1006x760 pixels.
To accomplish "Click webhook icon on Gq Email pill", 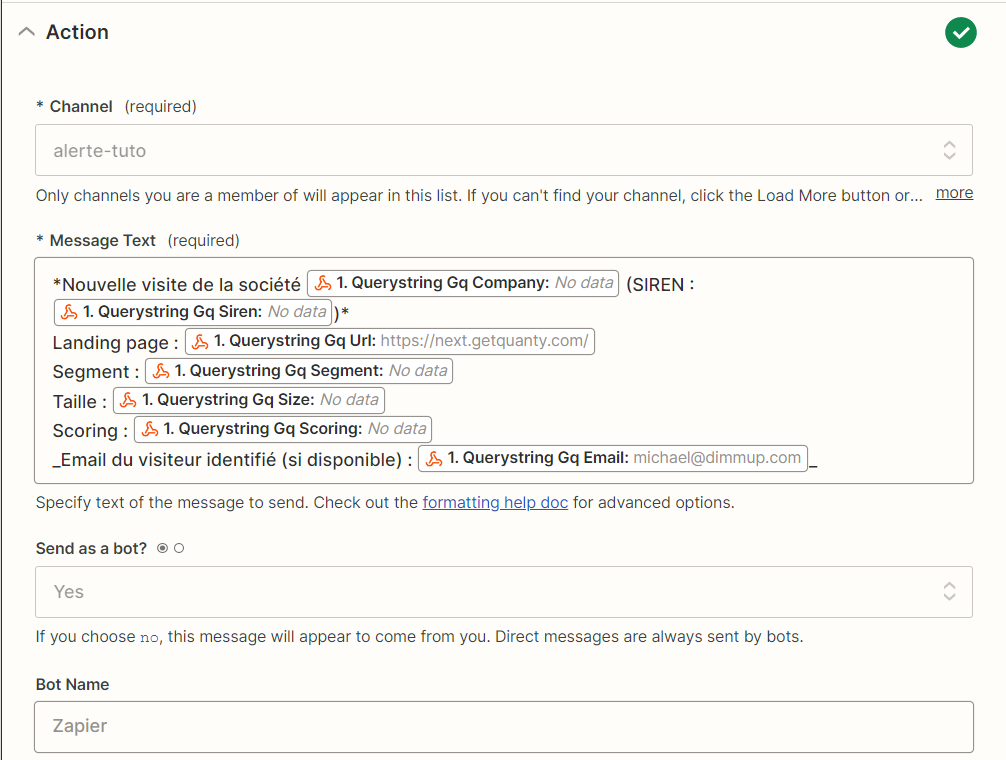I will coord(434,458).
